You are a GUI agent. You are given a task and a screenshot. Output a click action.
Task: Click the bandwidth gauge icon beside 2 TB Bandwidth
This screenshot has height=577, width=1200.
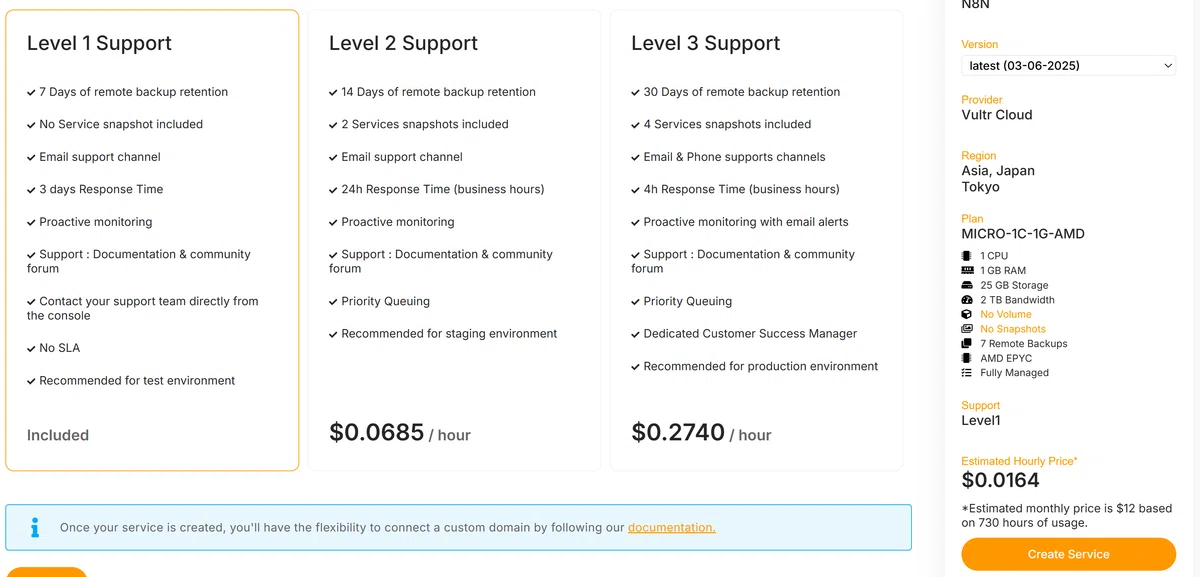click(966, 300)
